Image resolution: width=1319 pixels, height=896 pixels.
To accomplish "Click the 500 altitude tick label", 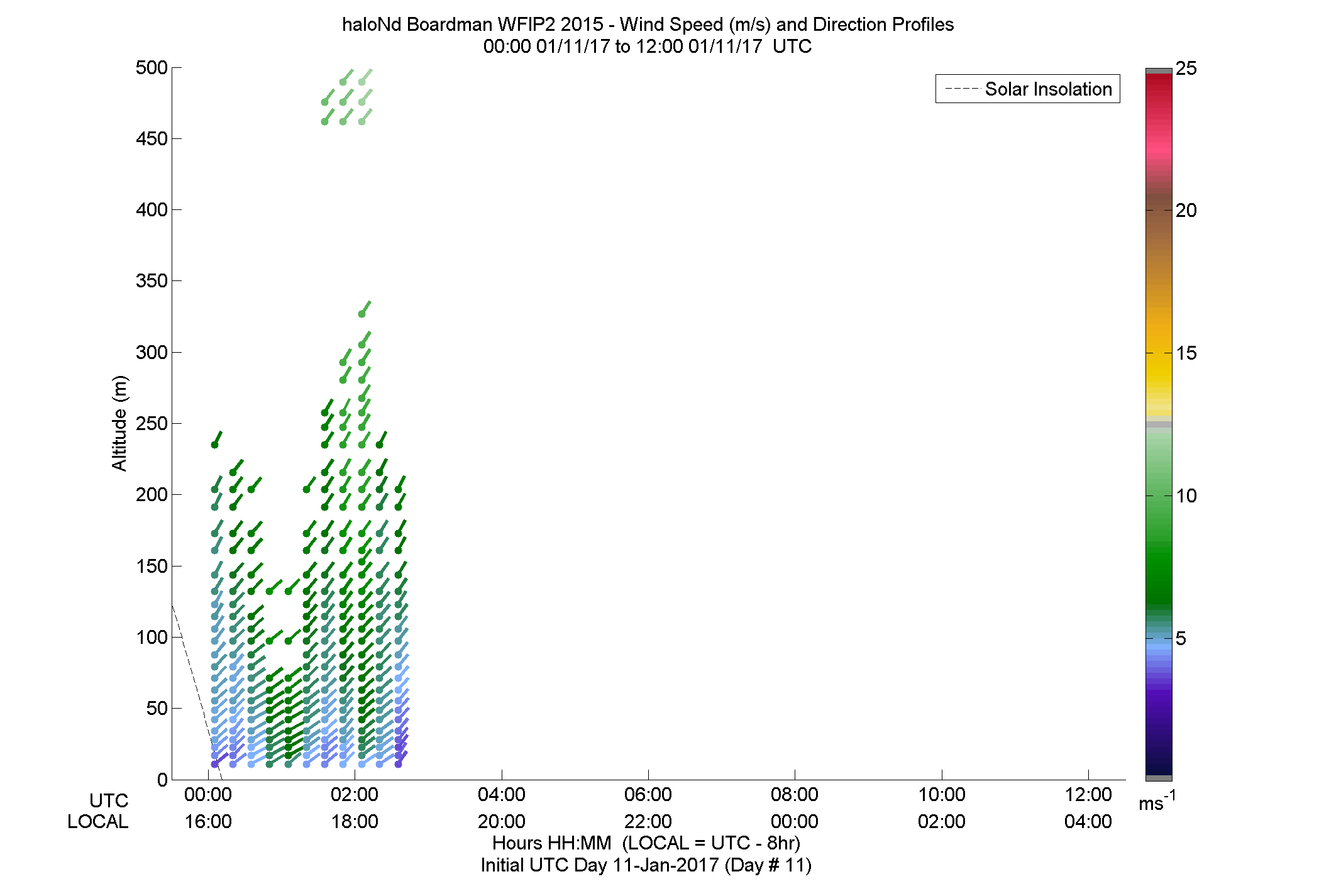I will coord(152,68).
